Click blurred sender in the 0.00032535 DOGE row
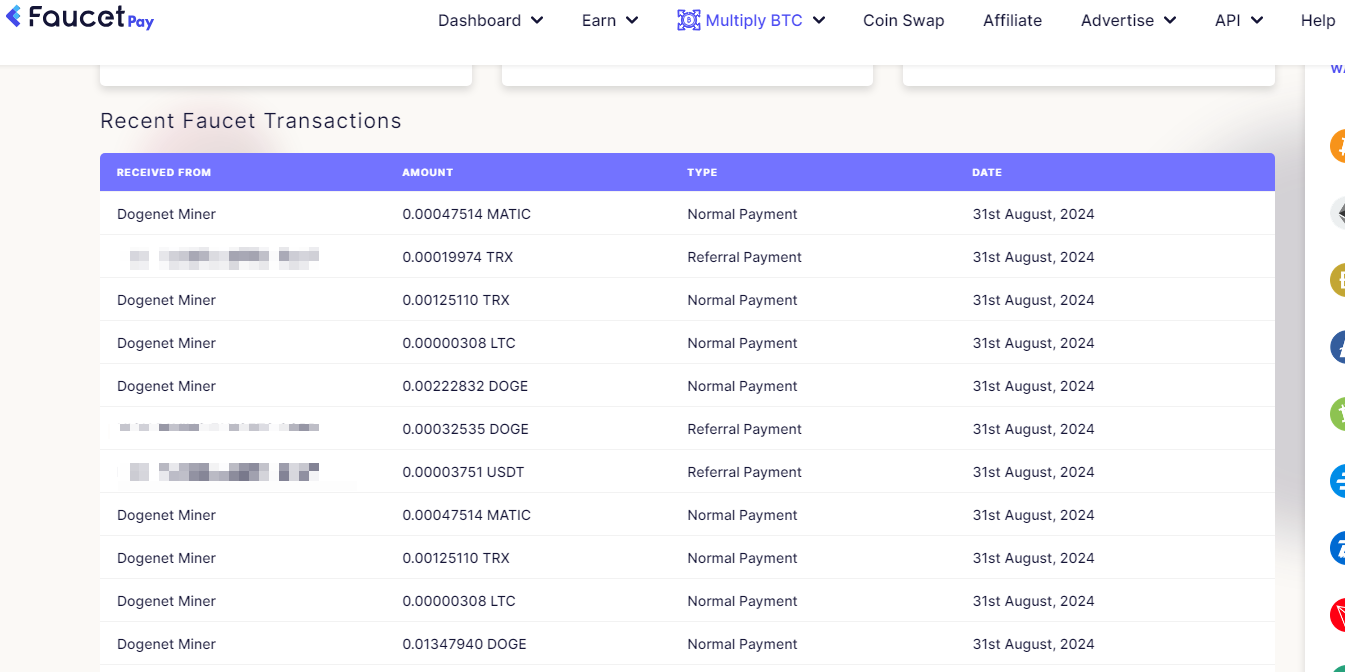 coord(219,428)
